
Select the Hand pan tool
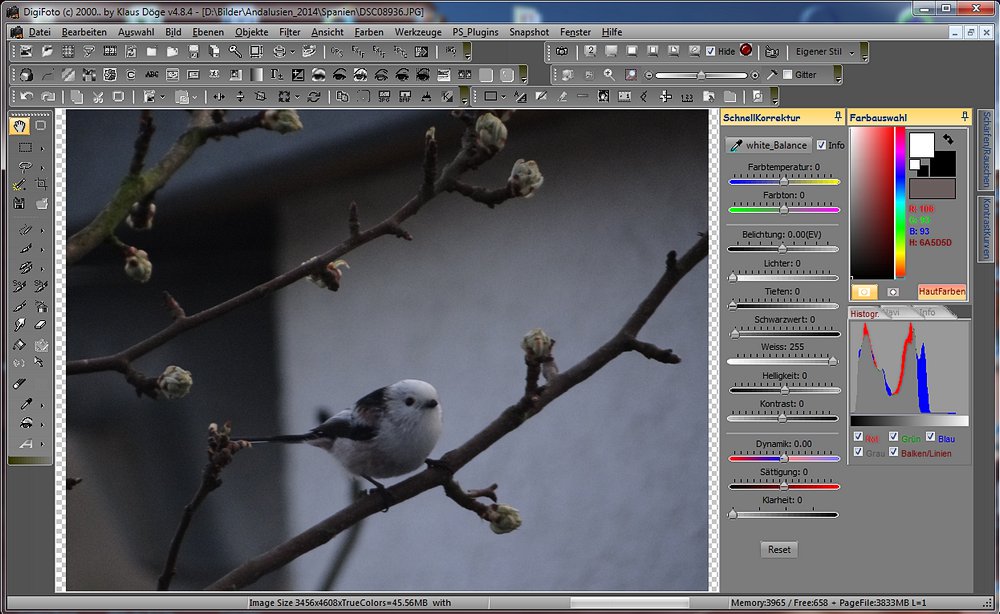19,127
